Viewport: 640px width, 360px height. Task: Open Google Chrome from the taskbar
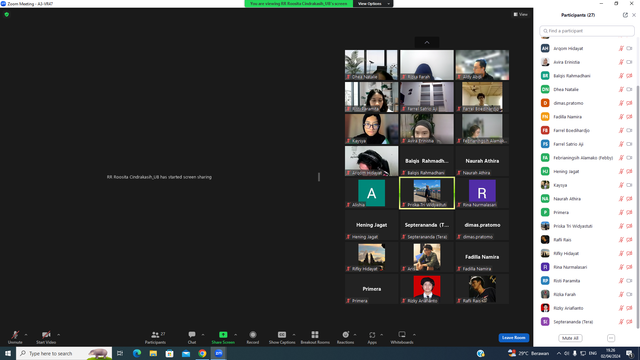point(202,353)
